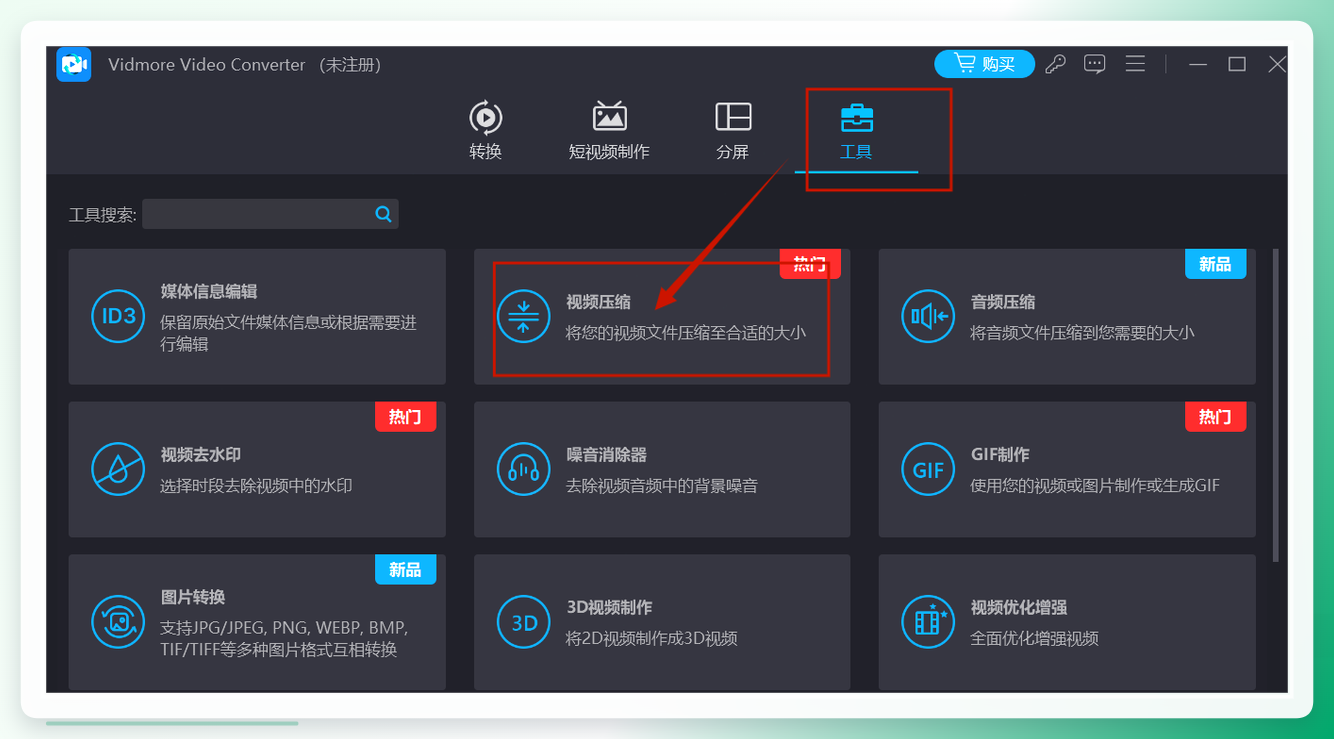This screenshot has height=739, width=1334.
Task: Click the 新品 badge on 图片转换
Action: click(x=405, y=569)
